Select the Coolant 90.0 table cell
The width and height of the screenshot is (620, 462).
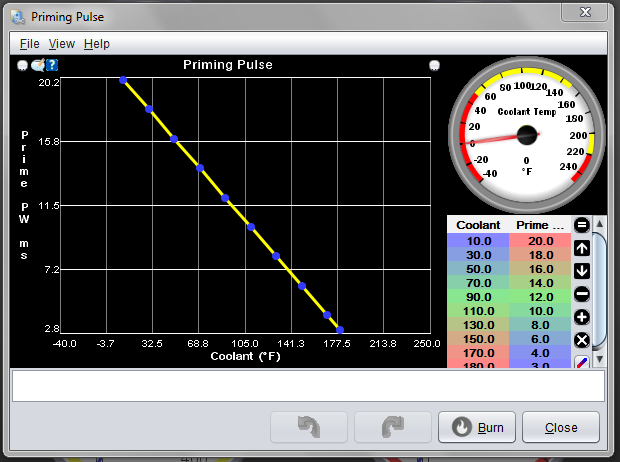pos(478,297)
